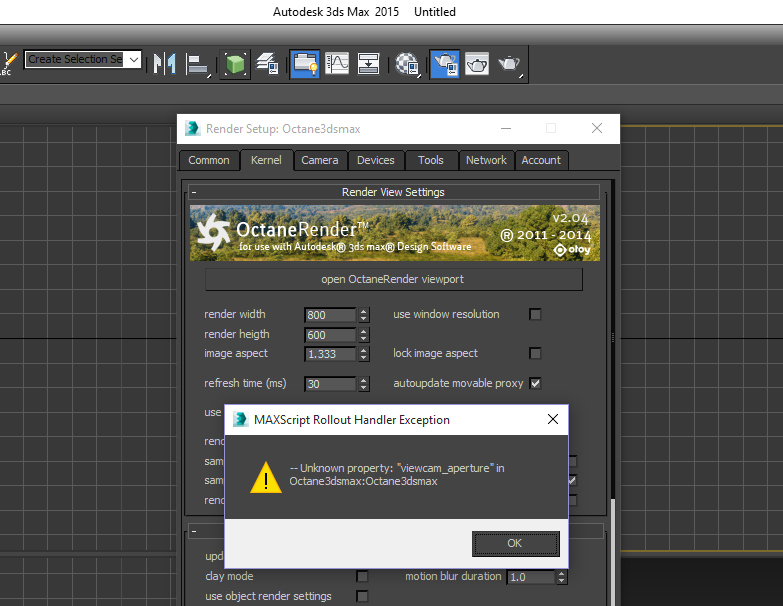Toggle the Ribbon panel icon
783x606 pixels.
point(305,64)
